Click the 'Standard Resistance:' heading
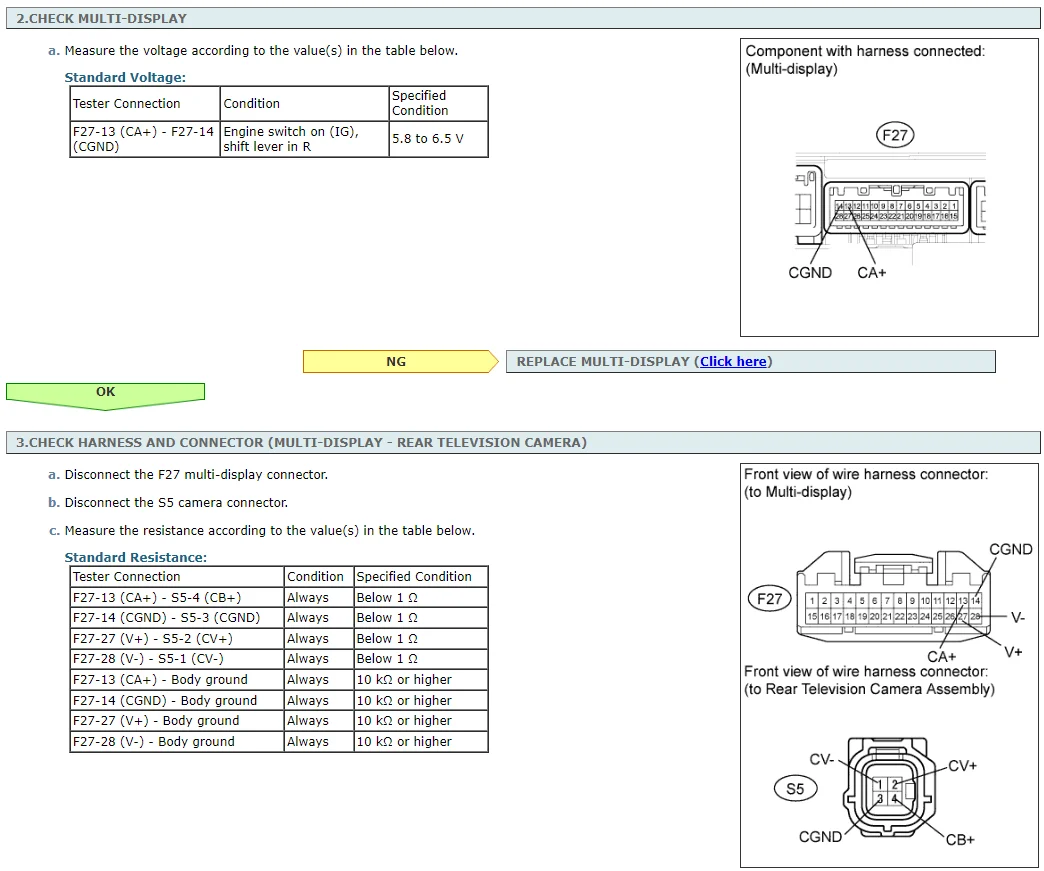This screenshot has width=1044, height=871. pyautogui.click(x=135, y=557)
